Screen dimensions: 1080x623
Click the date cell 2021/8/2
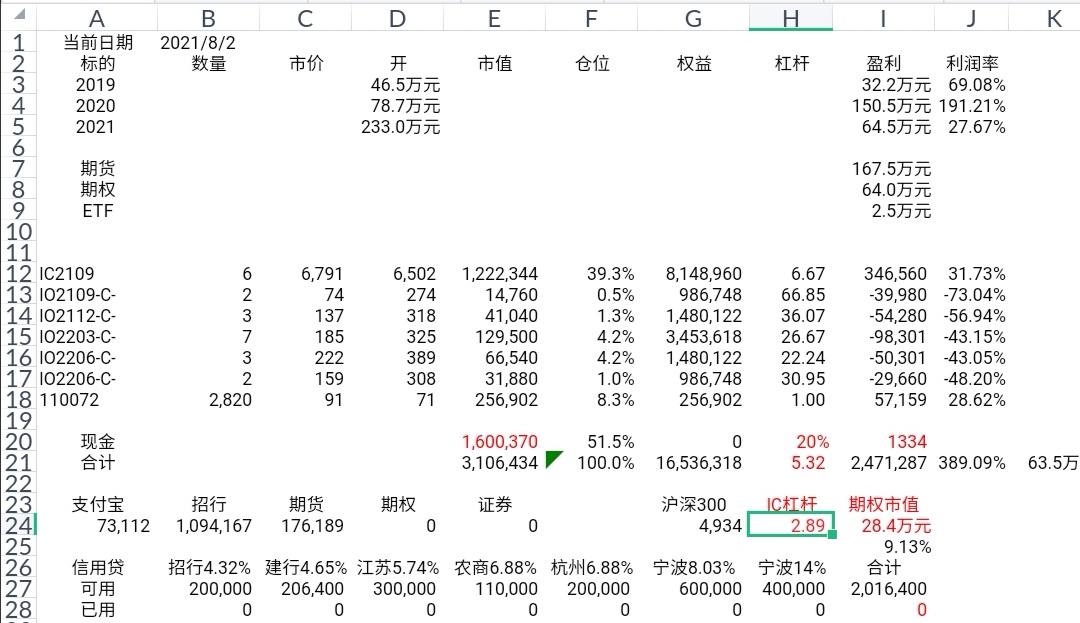[x=198, y=43]
